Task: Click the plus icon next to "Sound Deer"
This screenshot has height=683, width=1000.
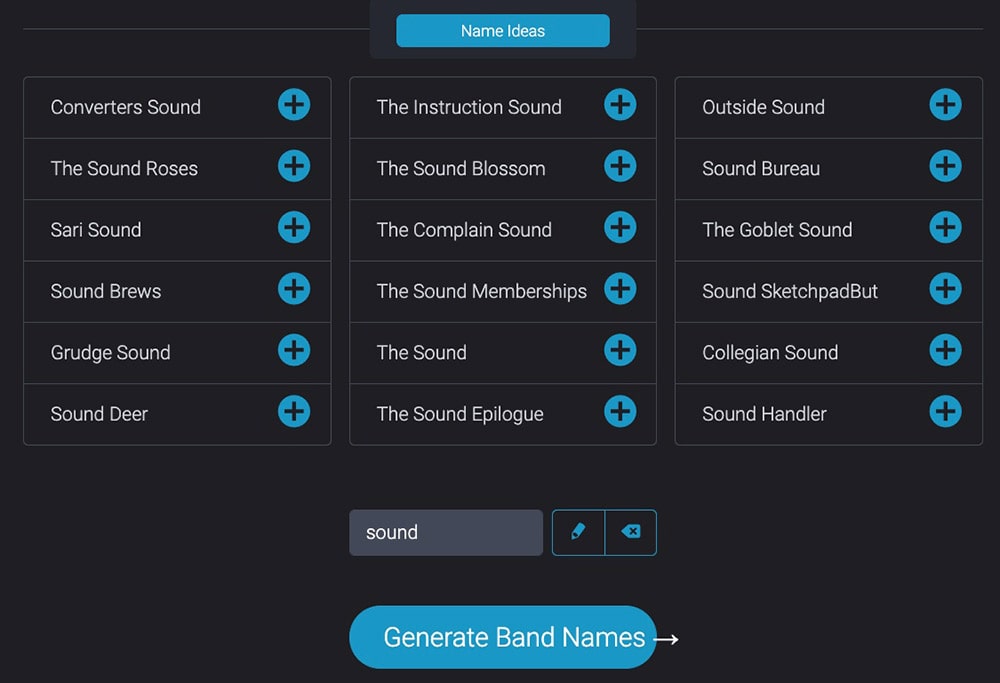Action: [294, 411]
